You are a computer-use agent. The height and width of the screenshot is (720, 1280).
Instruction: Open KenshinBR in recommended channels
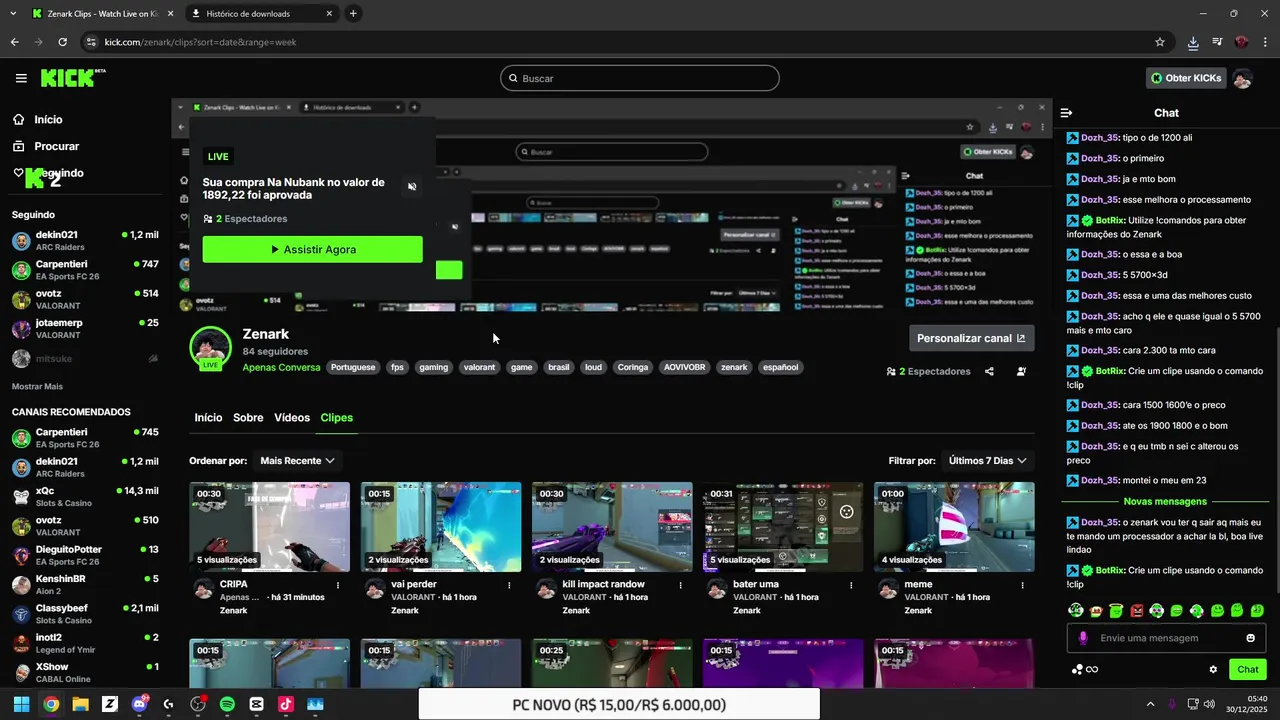tap(85, 585)
